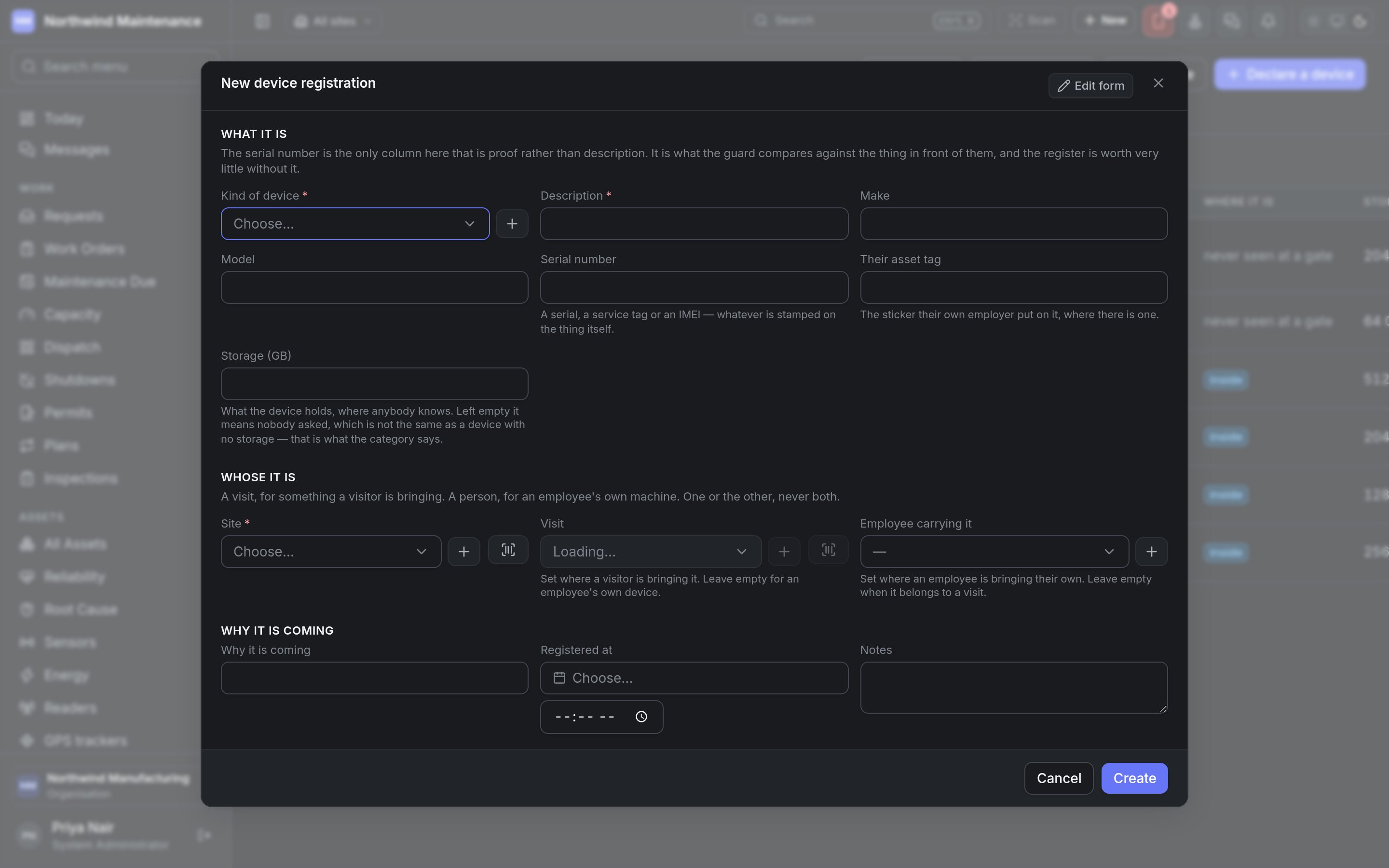This screenshot has height=868, width=1389.
Task: Open the Employee carrying it dropdown
Action: pyautogui.click(x=994, y=552)
